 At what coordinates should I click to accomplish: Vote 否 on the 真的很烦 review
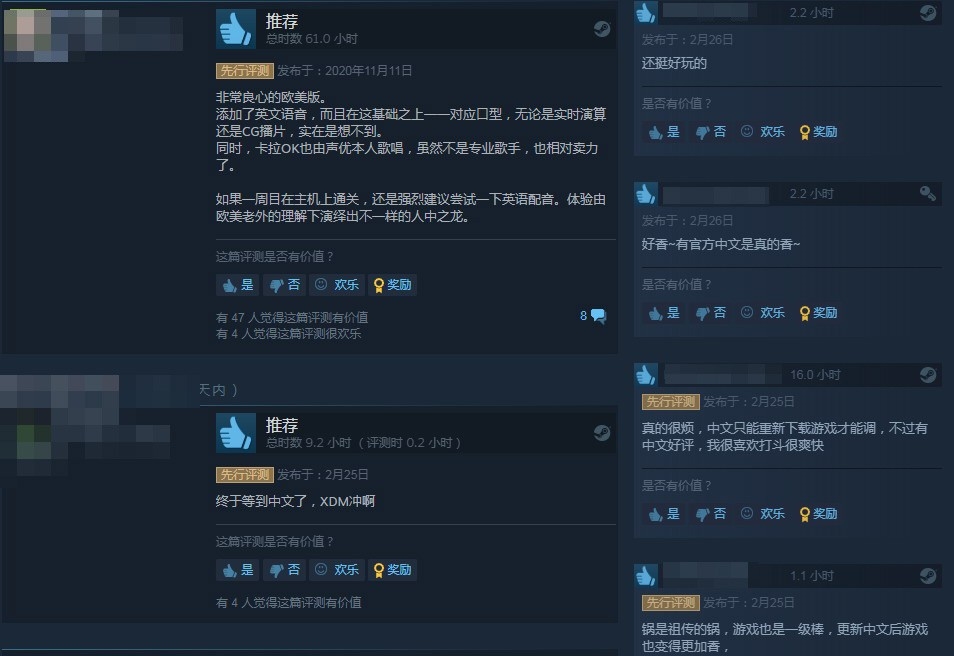pos(711,514)
